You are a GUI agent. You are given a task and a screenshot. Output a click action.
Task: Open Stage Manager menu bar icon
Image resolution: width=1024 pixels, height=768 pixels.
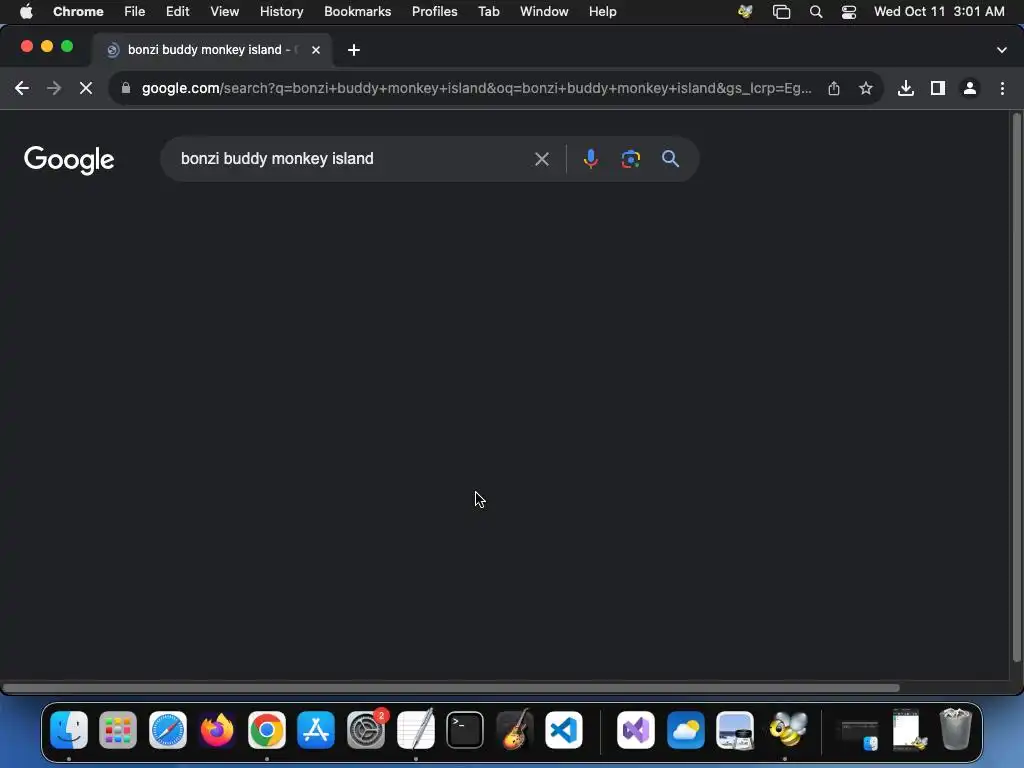point(782,12)
